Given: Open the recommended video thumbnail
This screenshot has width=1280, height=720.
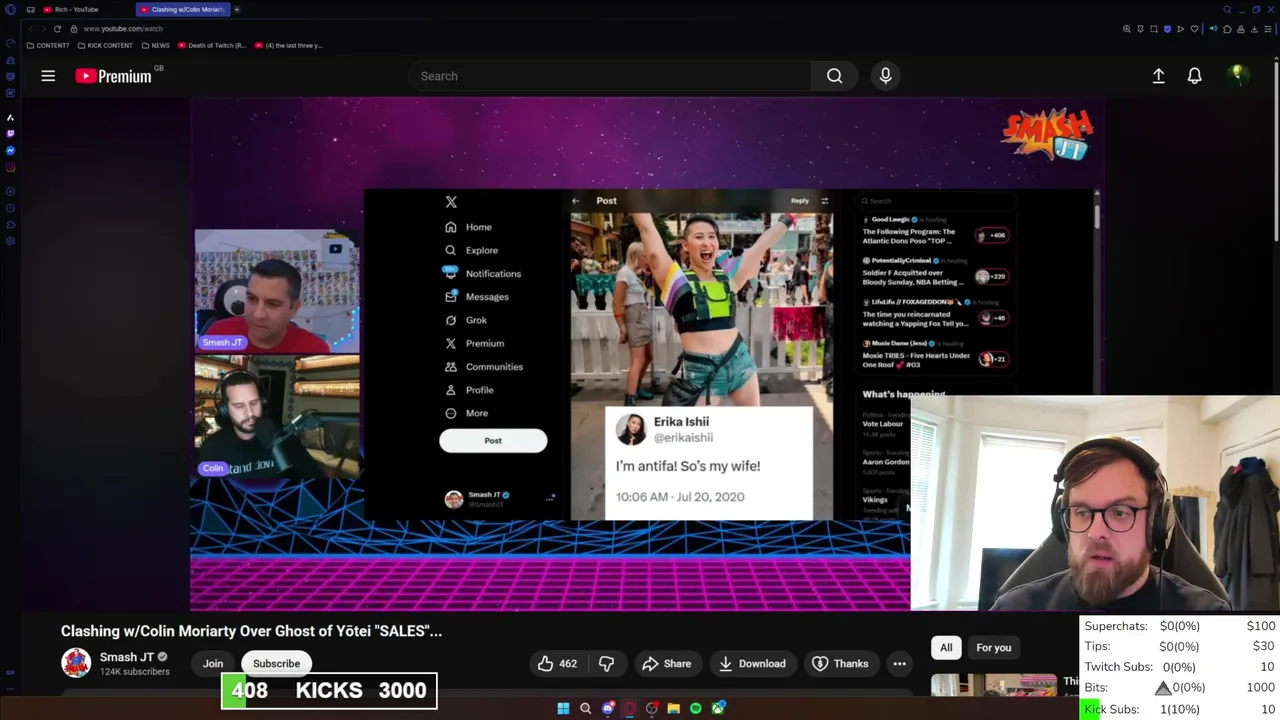Looking at the screenshot, I should [x=994, y=686].
